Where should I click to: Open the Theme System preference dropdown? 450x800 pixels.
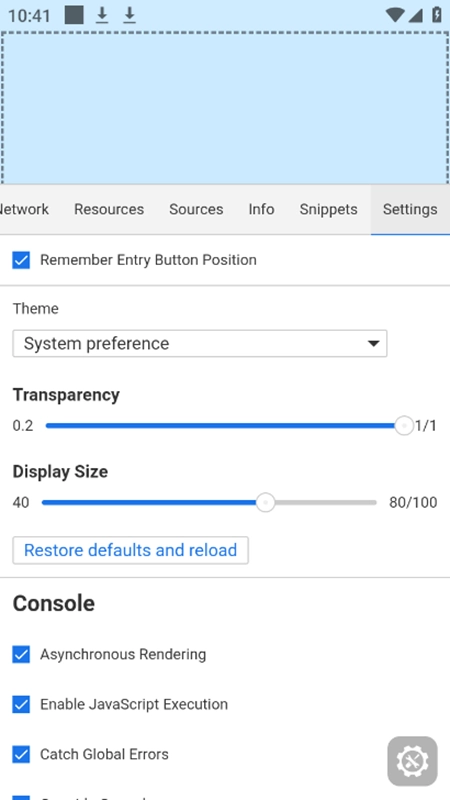click(199, 343)
